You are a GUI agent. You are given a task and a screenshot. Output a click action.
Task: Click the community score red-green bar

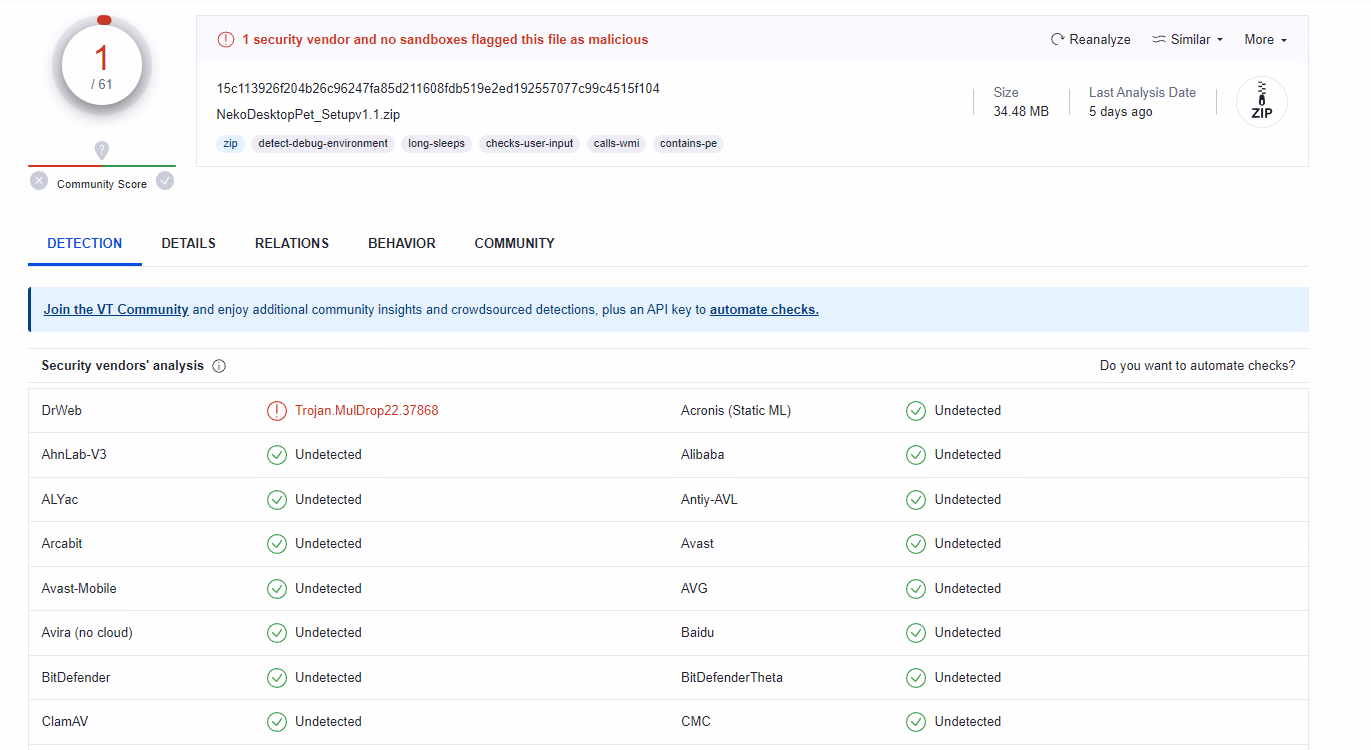(x=102, y=166)
